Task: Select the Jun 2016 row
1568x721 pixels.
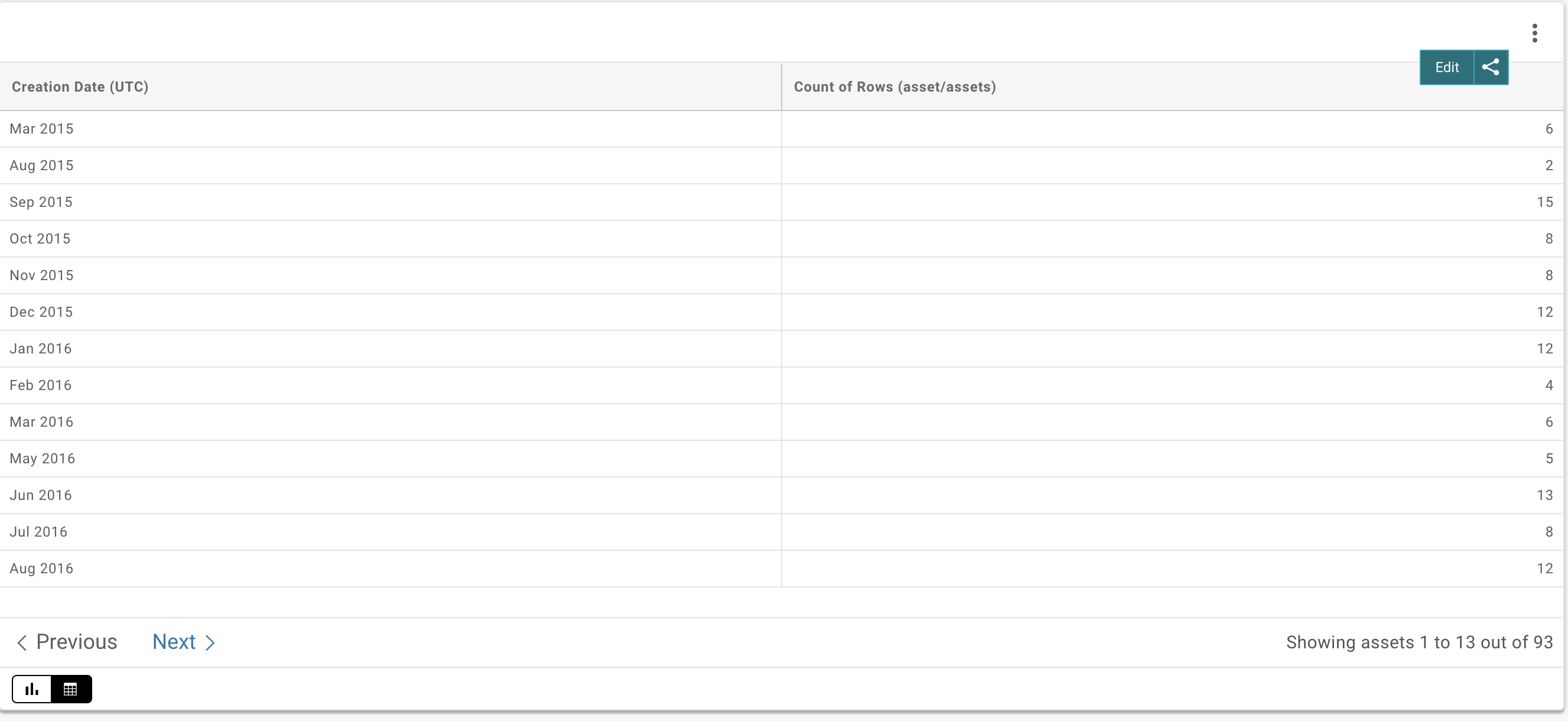Action: click(x=40, y=495)
